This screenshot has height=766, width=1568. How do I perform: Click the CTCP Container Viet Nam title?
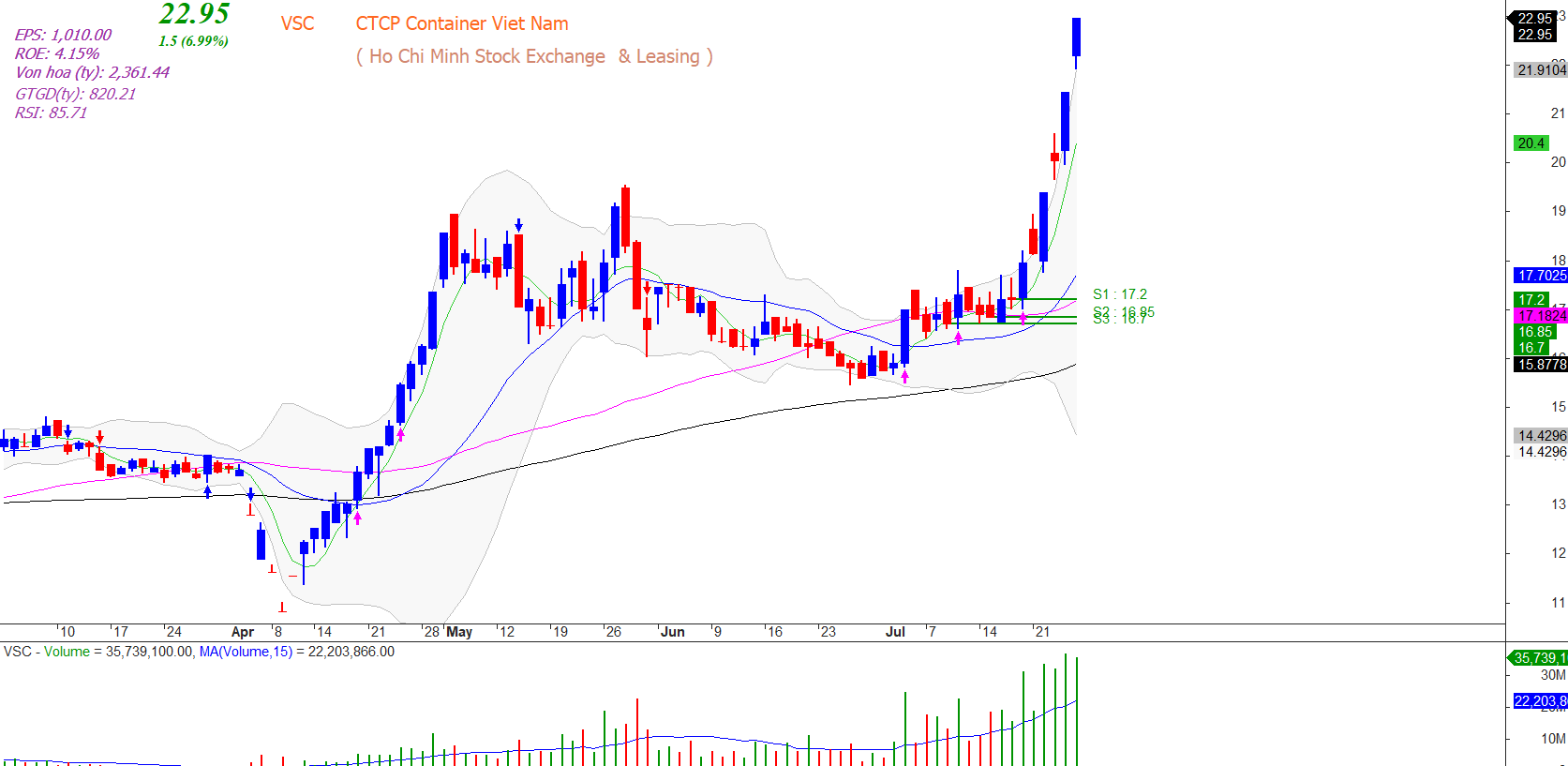[x=461, y=23]
